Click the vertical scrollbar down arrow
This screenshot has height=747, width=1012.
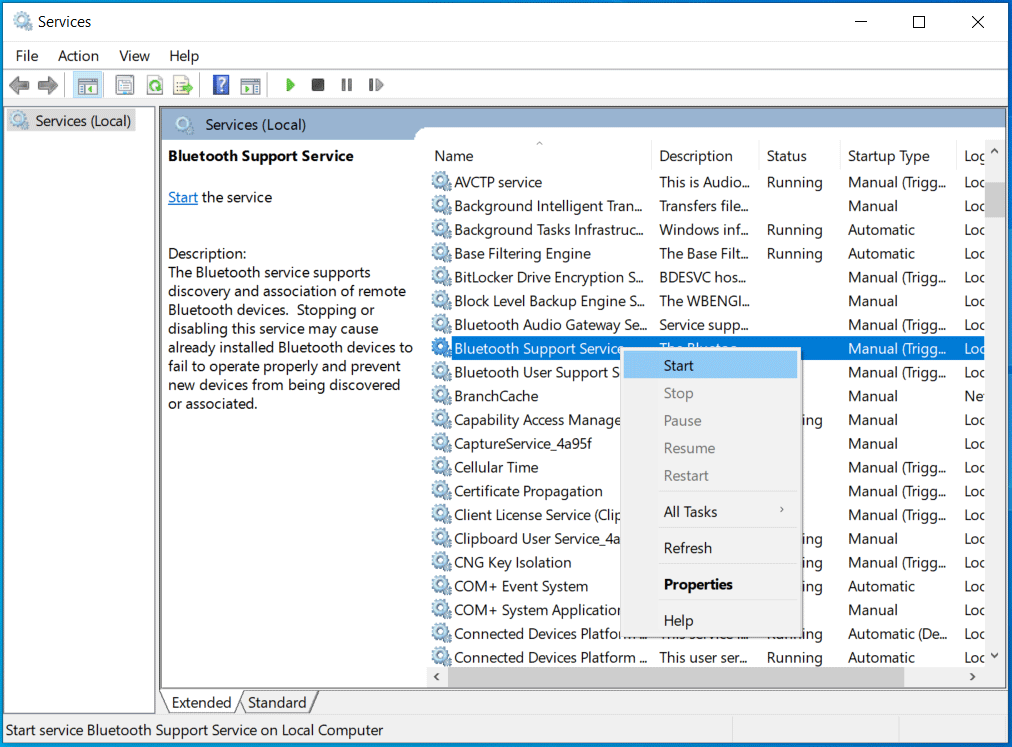[994, 656]
